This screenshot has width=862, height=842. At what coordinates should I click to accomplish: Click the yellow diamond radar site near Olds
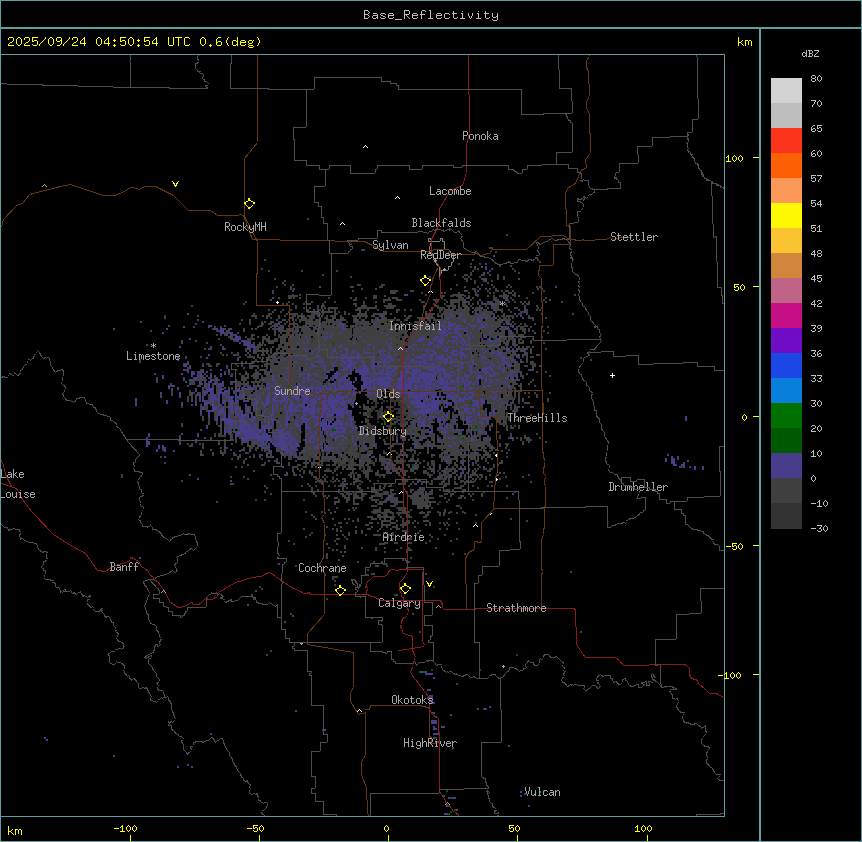389,417
